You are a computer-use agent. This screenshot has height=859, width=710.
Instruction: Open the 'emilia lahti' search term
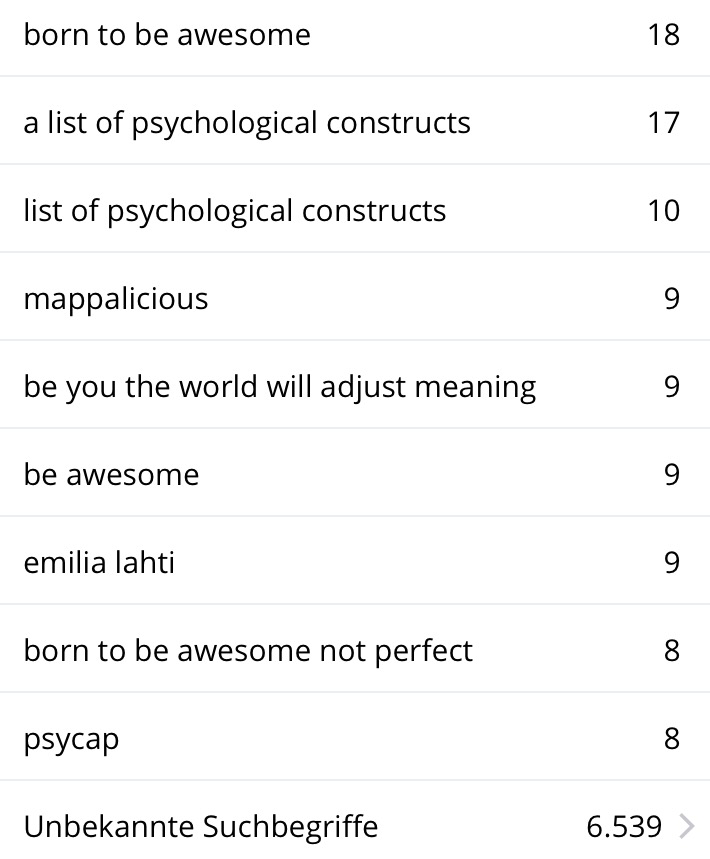(x=99, y=563)
